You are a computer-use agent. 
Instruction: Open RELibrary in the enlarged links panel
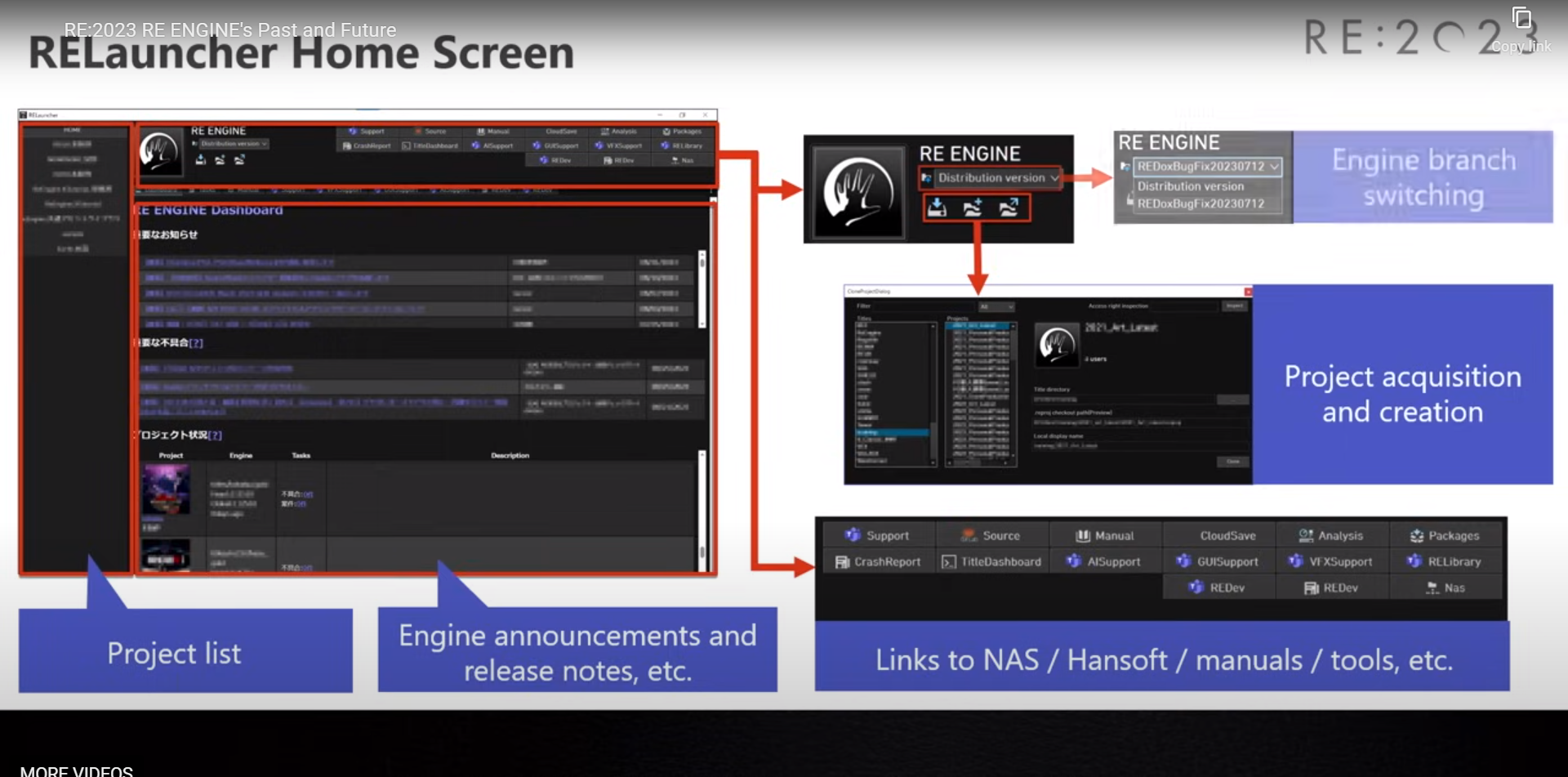pos(1445,561)
